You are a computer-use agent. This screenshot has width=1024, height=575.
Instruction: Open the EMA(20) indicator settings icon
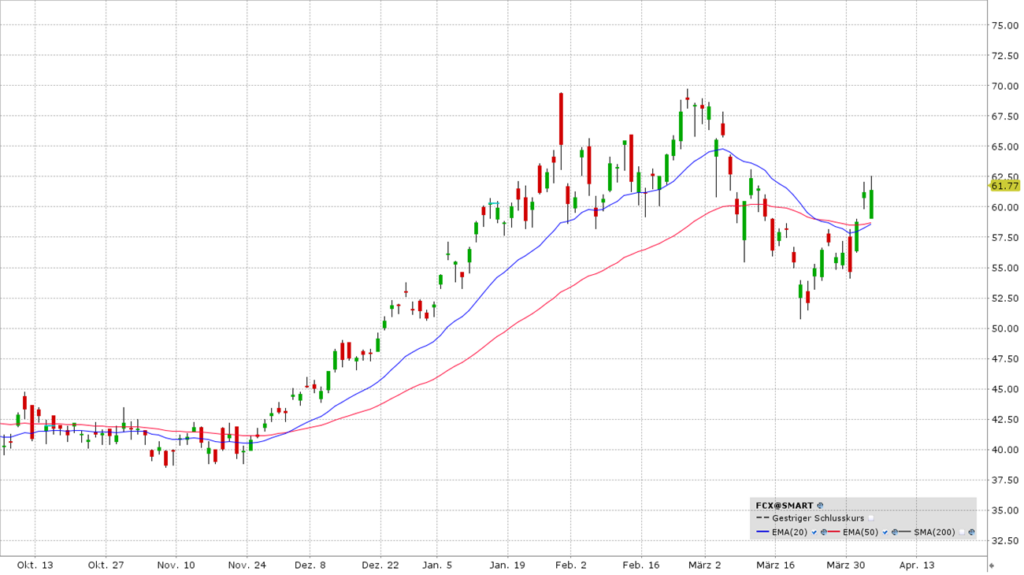point(824,532)
